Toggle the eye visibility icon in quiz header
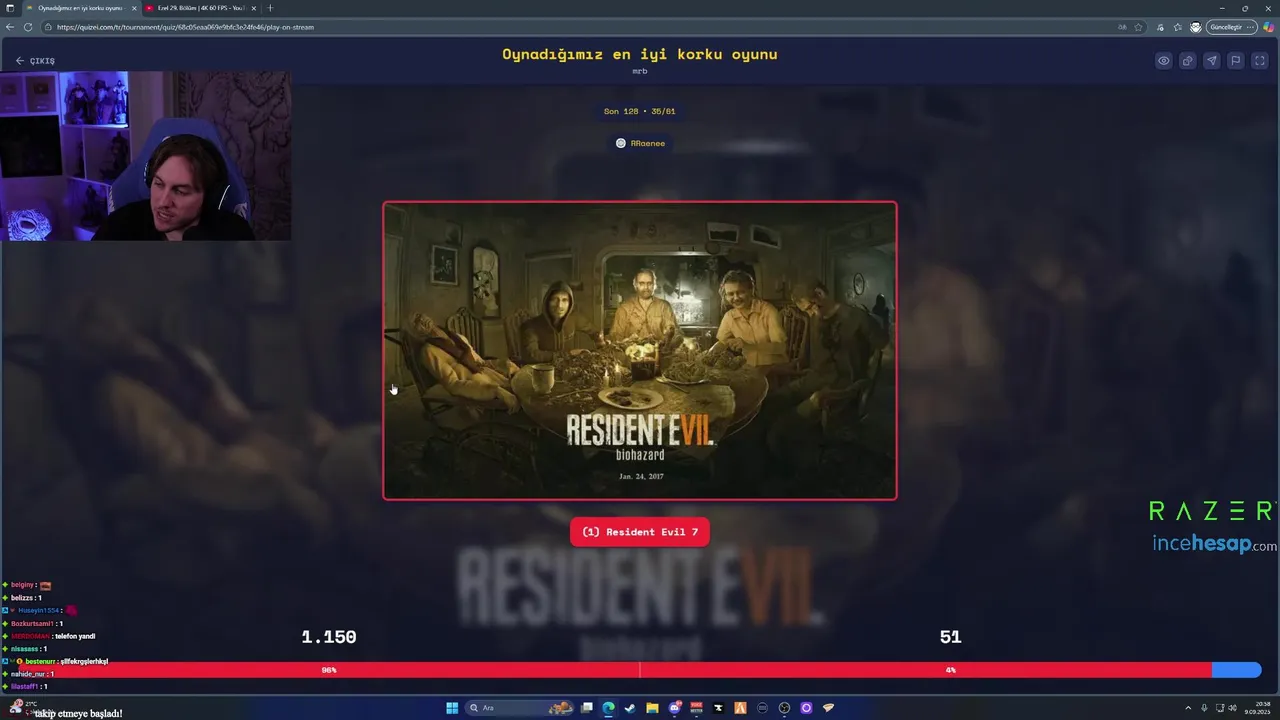 click(1164, 61)
